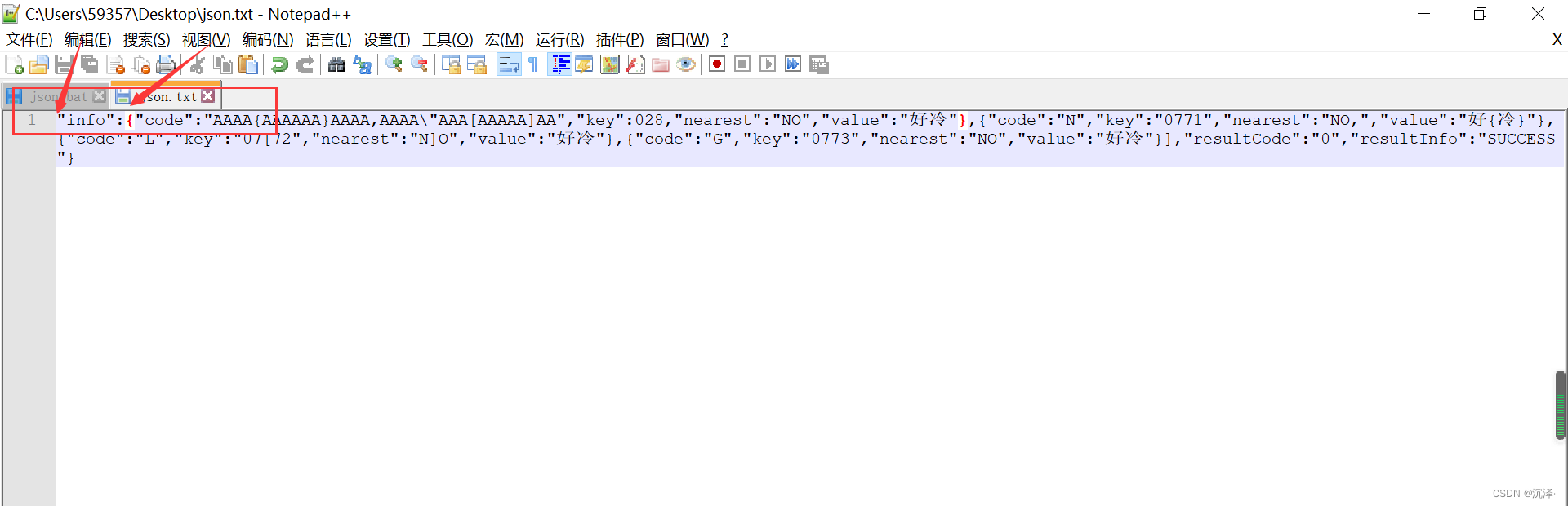Open the 窗口(W) menu

coord(683,39)
